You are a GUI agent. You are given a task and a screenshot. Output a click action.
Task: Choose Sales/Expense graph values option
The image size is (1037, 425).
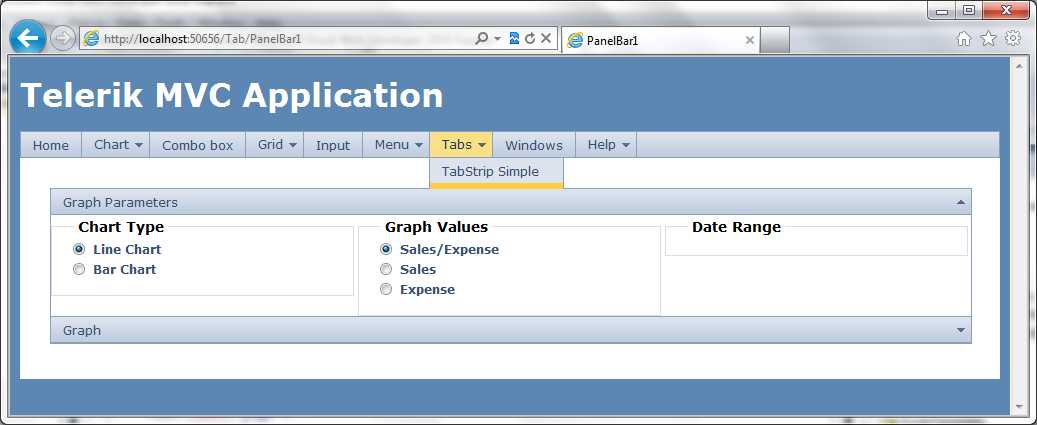click(386, 249)
